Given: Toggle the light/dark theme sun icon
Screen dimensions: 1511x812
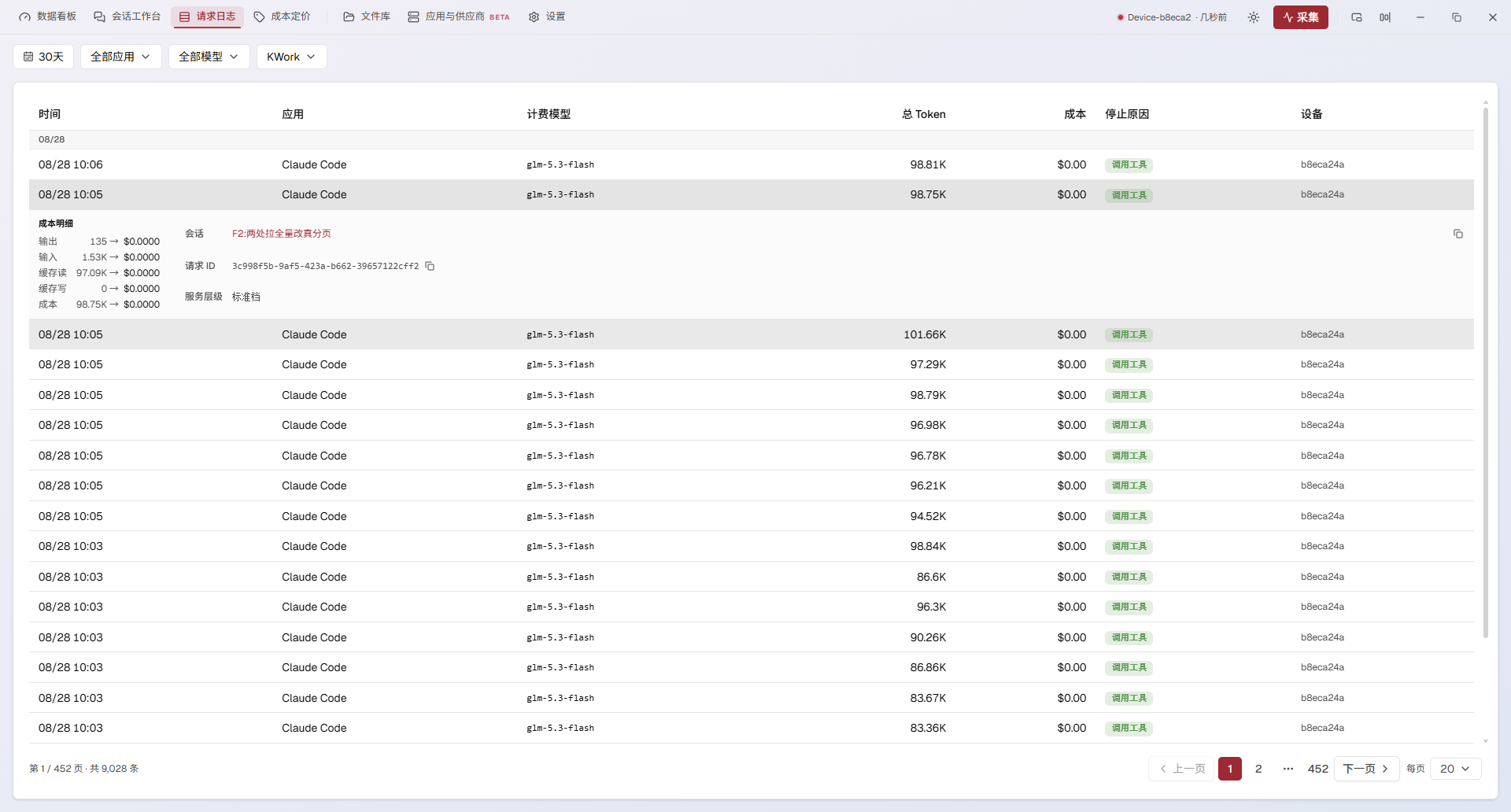Looking at the screenshot, I should tap(1254, 17).
